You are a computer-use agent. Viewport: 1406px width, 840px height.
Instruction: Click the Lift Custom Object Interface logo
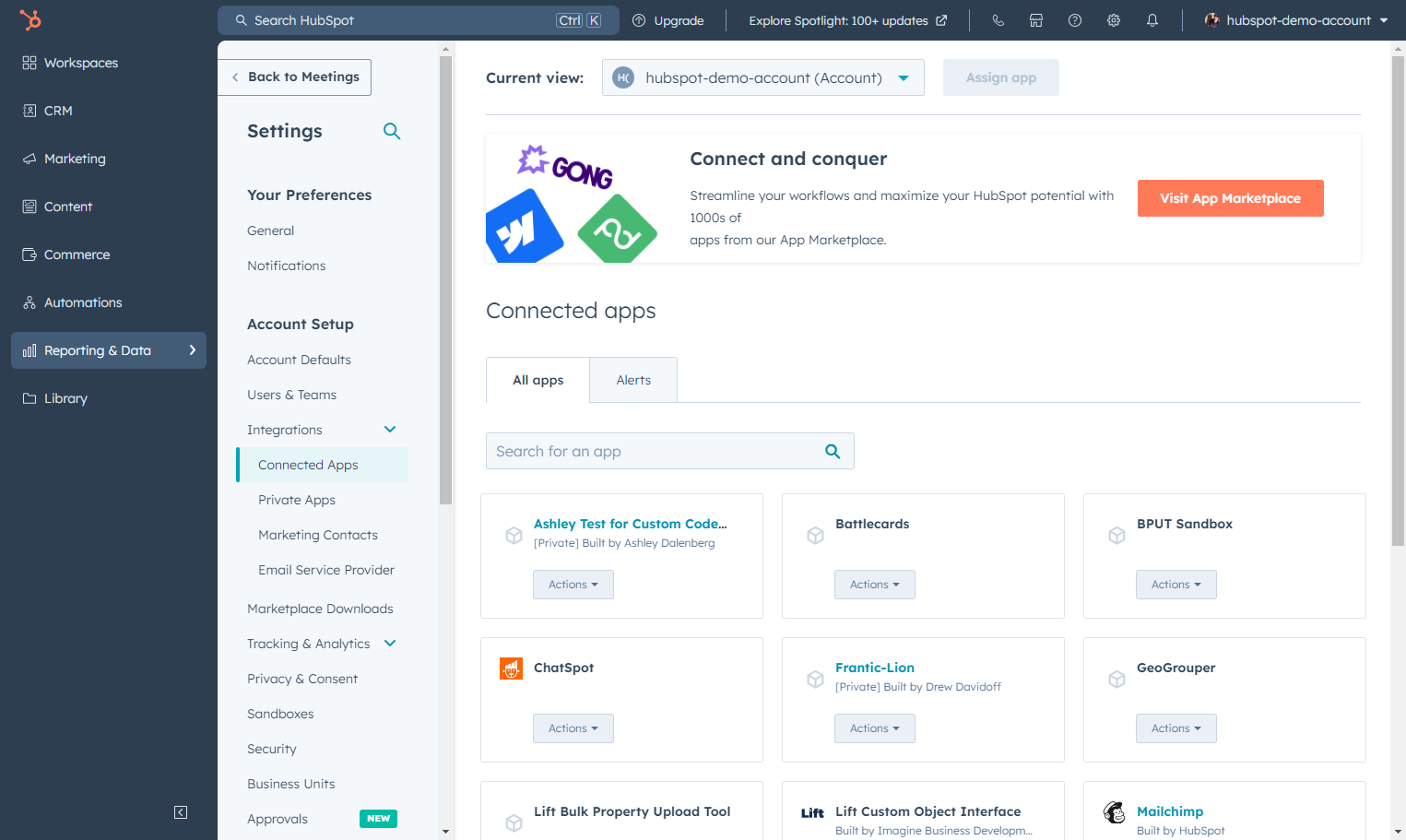pyautogui.click(x=812, y=813)
